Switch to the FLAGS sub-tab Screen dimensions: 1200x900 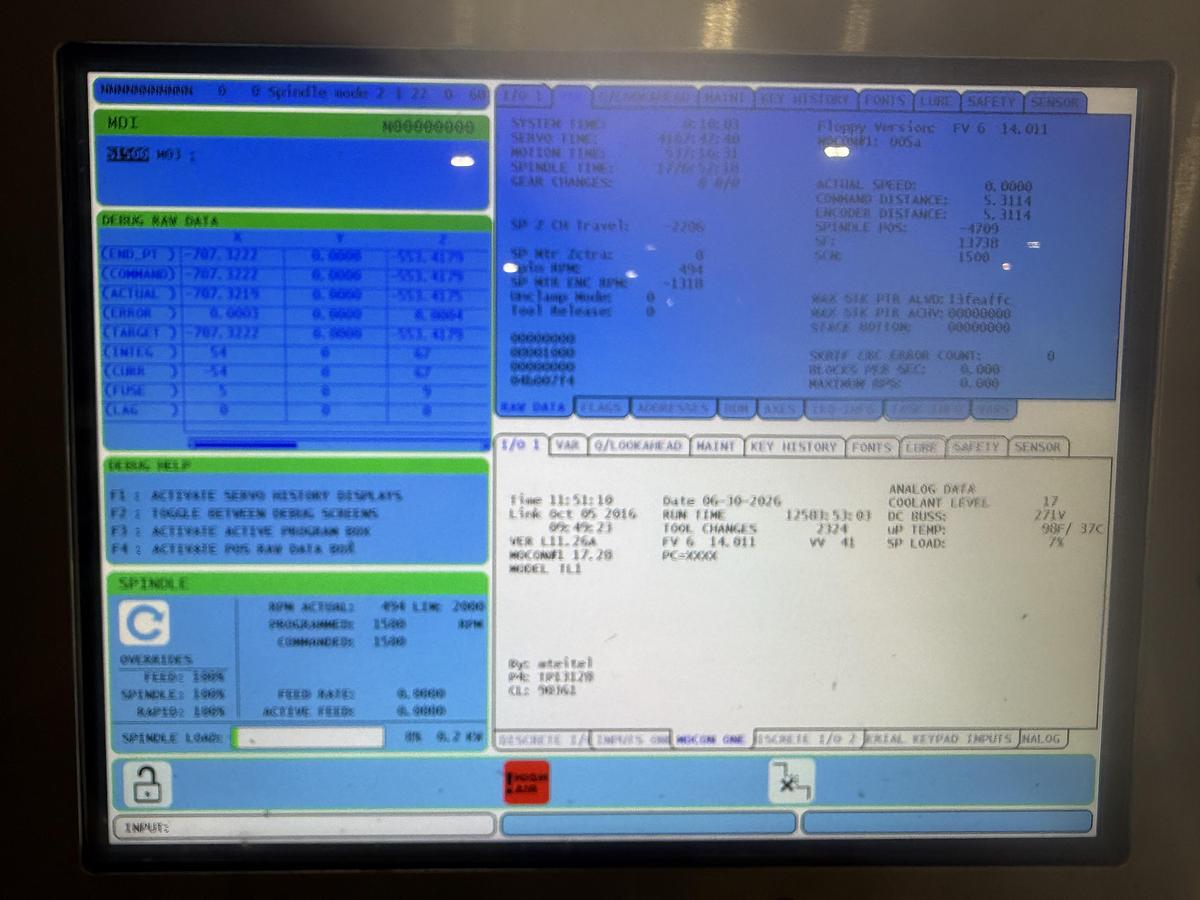point(602,408)
